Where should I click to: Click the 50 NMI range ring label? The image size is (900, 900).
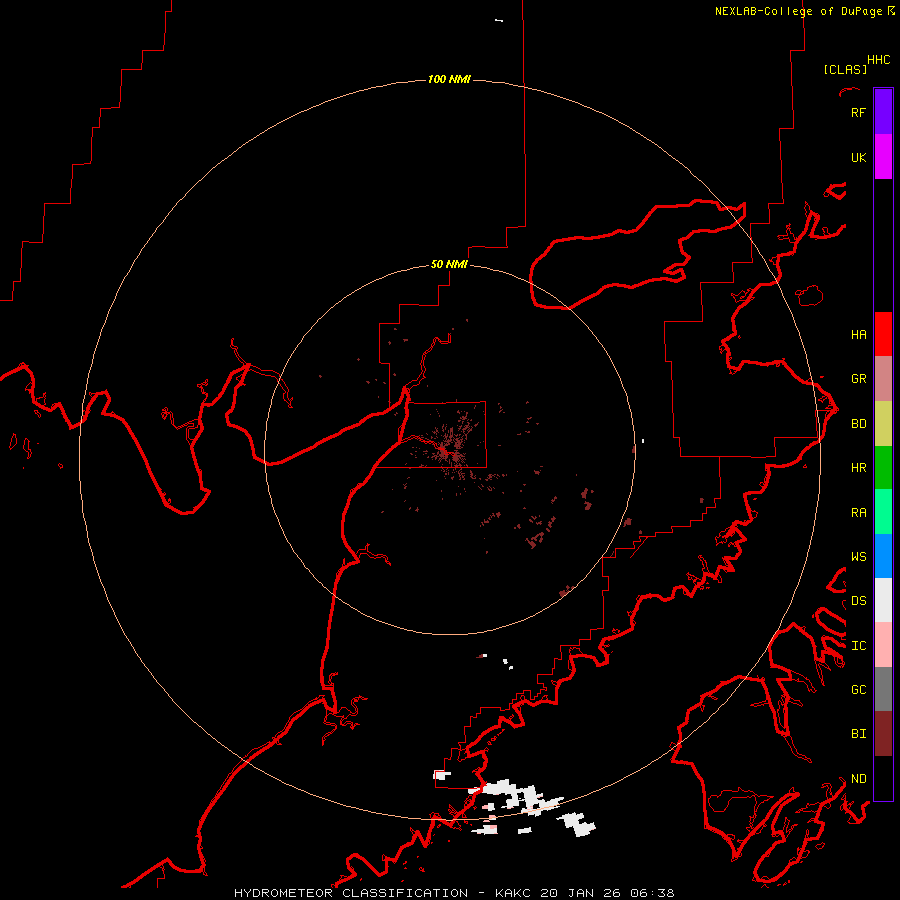tap(449, 264)
